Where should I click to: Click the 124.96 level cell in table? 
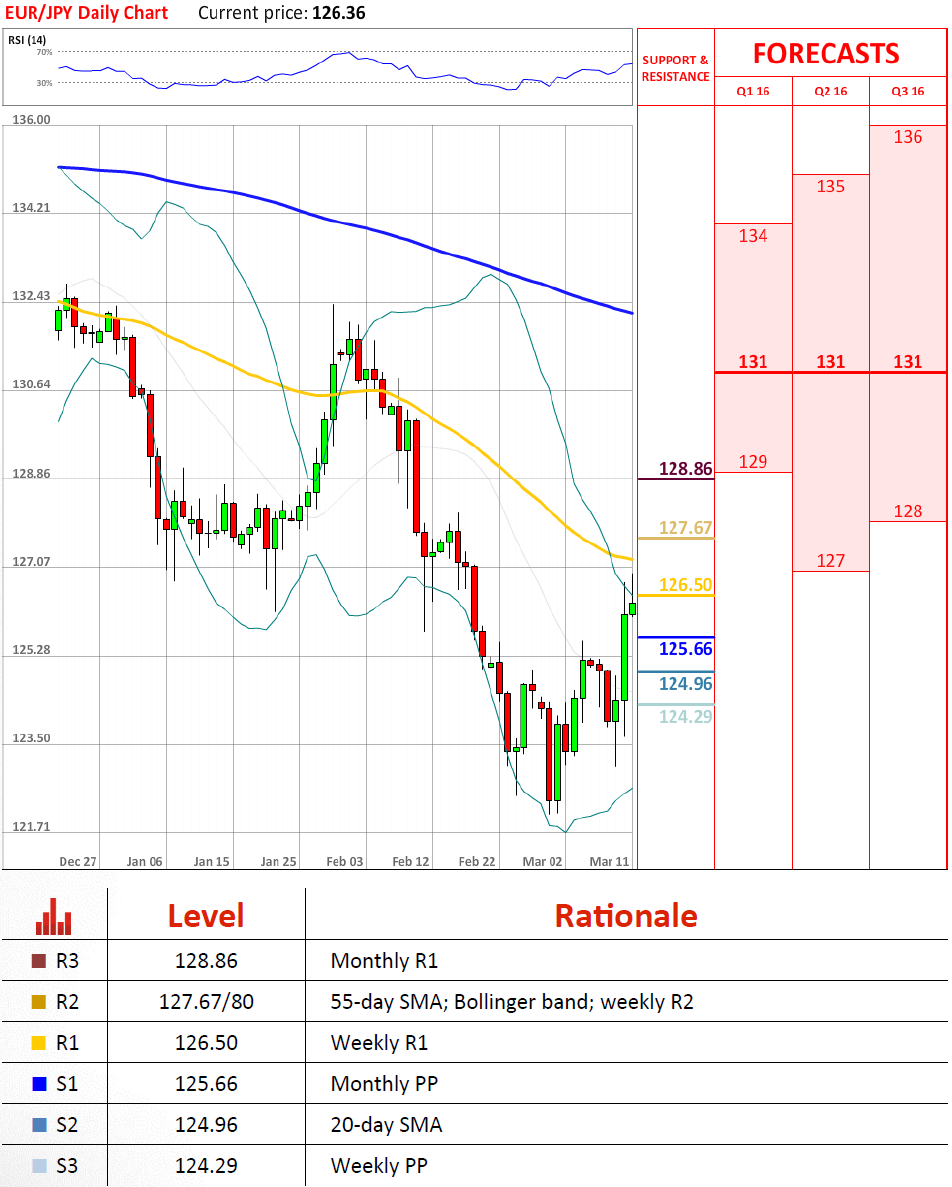[x=207, y=1125]
